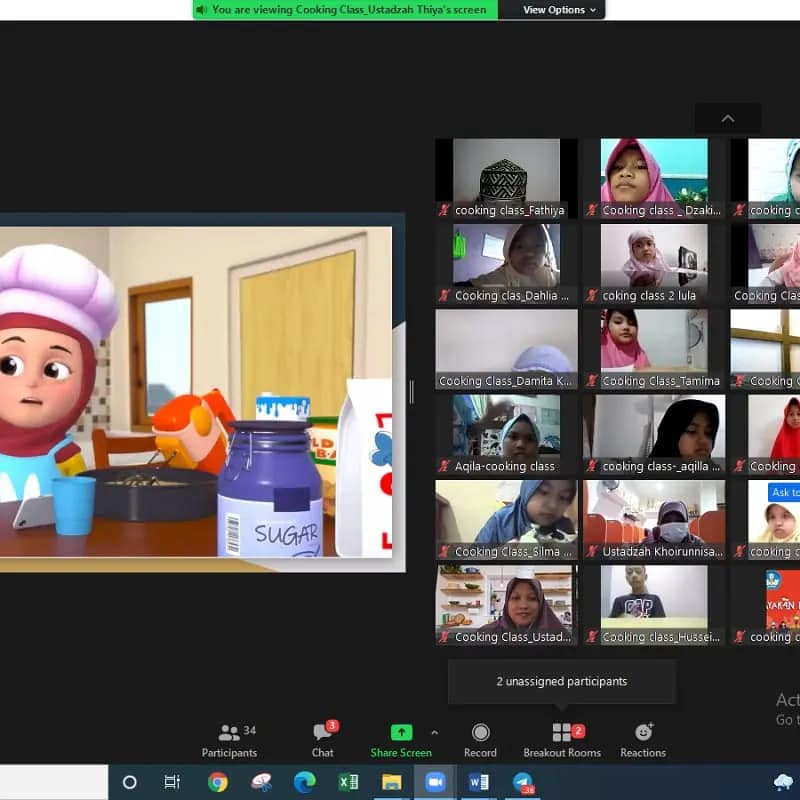Select the Cooking class _Dzaki video tile

(654, 178)
